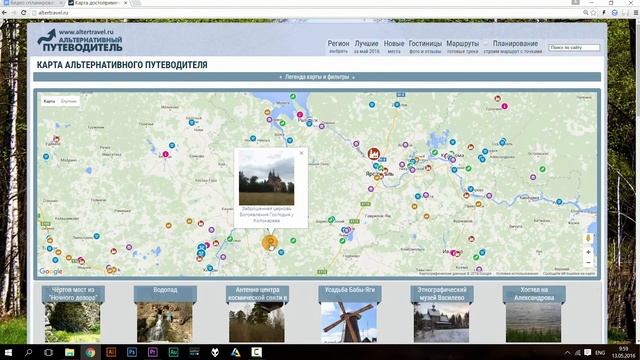
Task: Launch Adobe Illustrator from the taskbar
Action: pos(111,352)
